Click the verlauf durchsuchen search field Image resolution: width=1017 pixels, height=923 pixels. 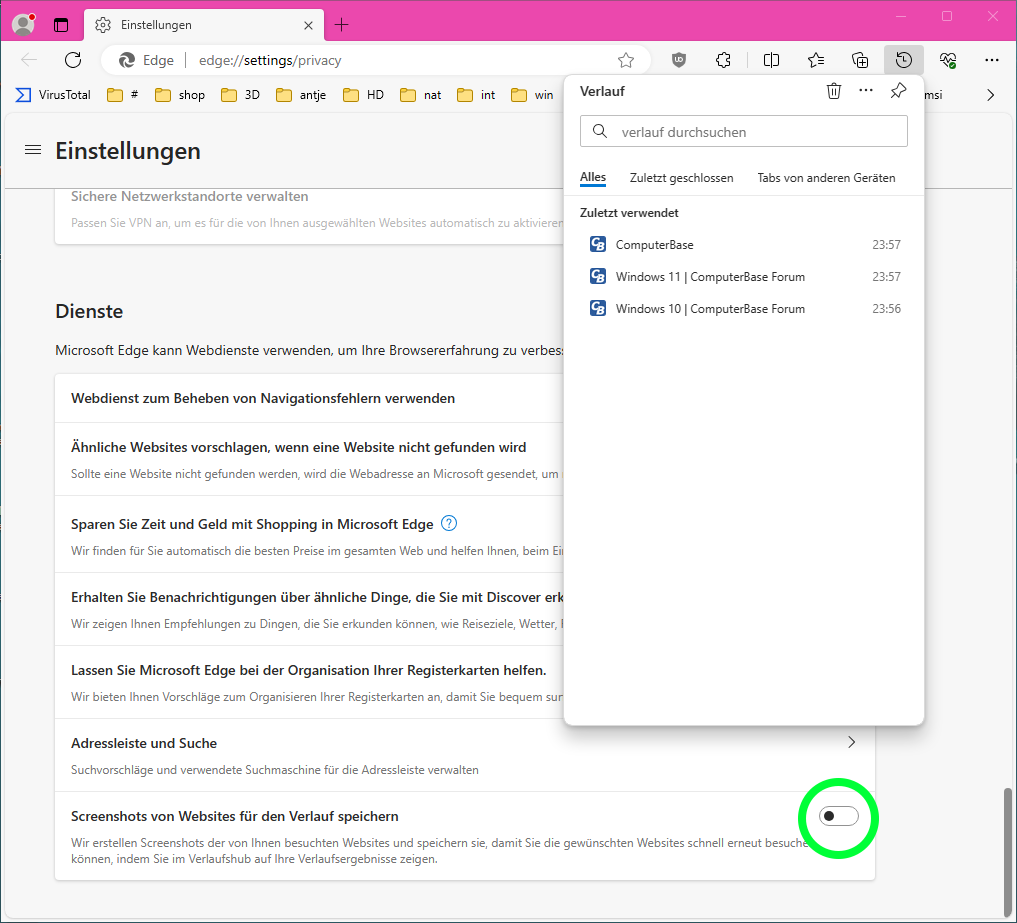(x=743, y=132)
